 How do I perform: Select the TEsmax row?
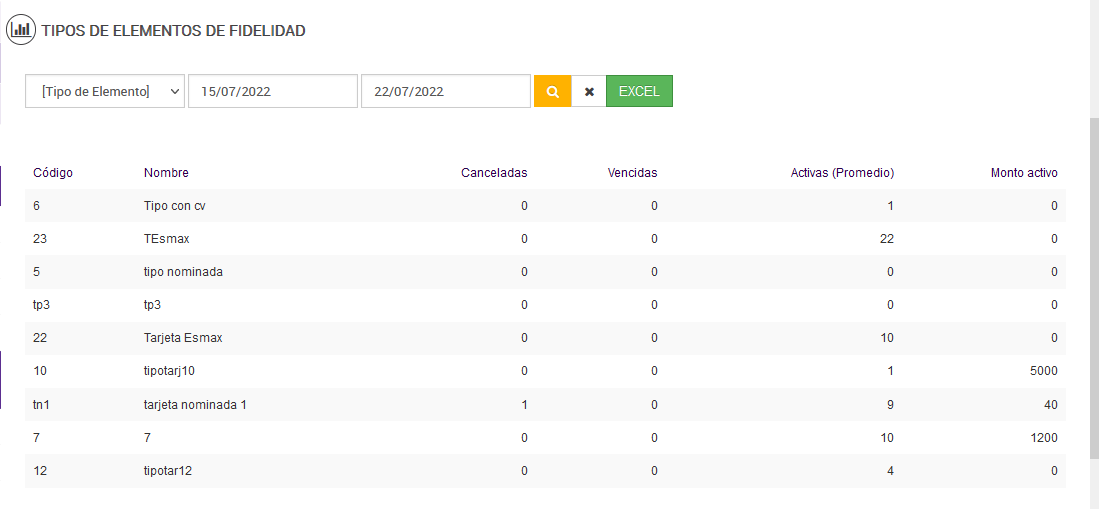[x=167, y=239]
